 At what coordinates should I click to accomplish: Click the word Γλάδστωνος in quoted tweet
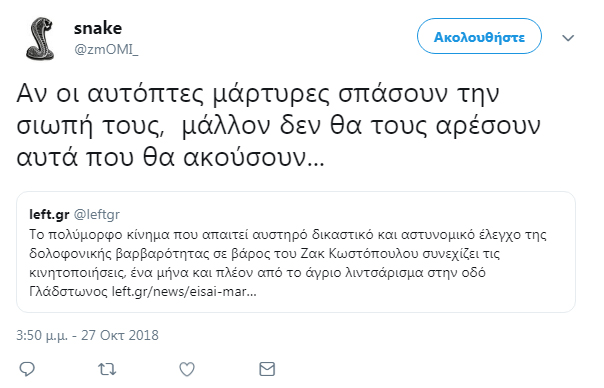69,292
